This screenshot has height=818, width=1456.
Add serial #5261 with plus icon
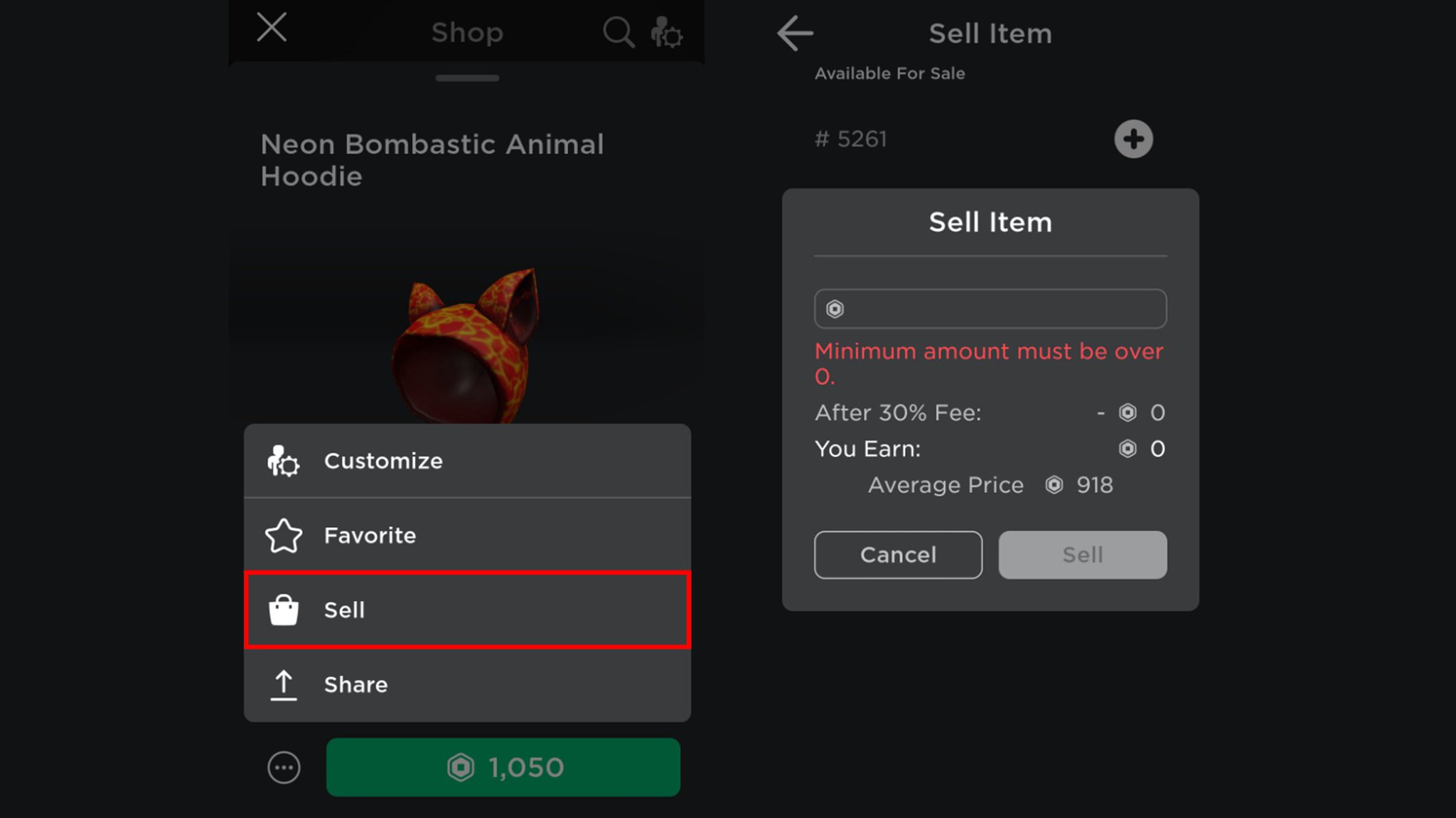(1133, 139)
